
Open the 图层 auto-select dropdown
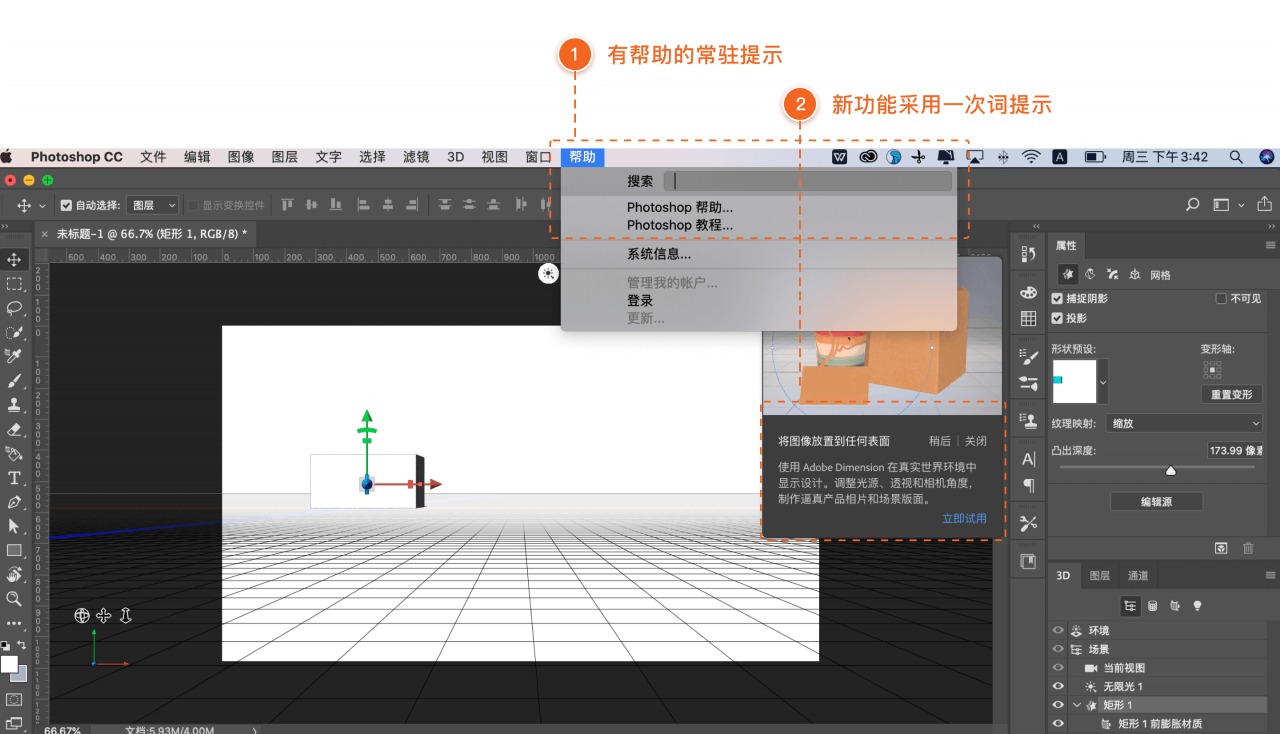153,205
